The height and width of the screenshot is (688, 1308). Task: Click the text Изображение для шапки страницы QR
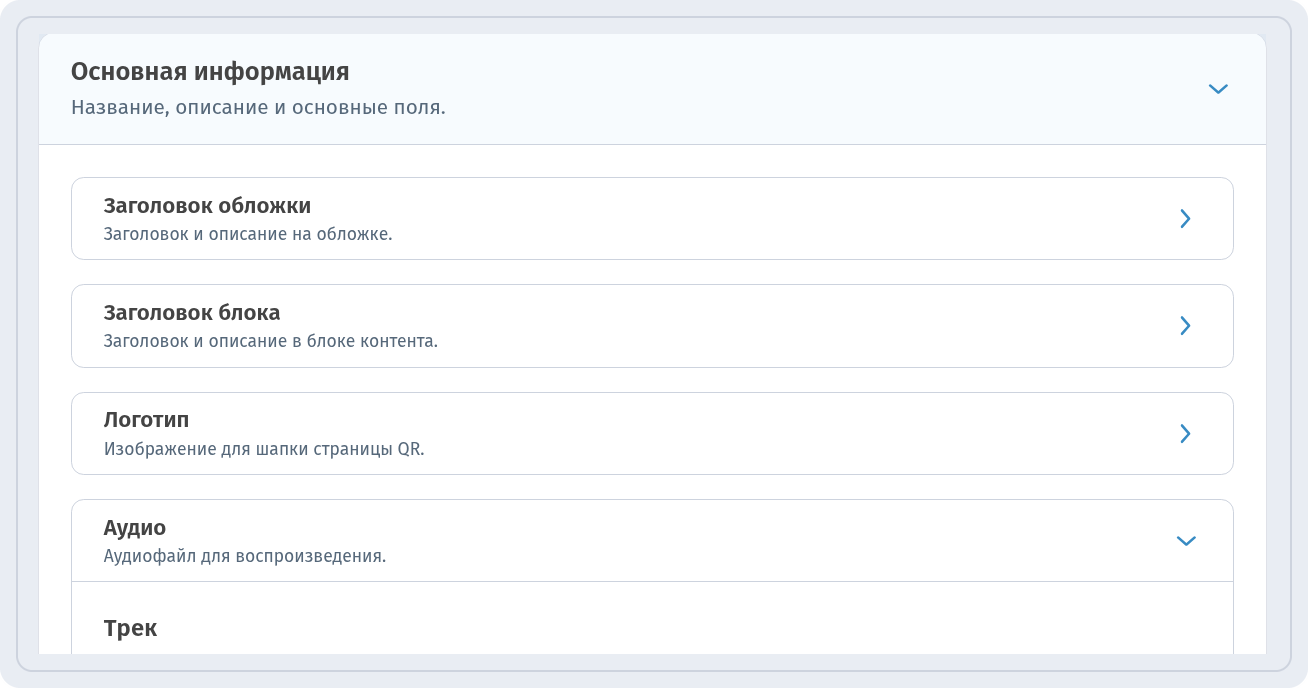click(x=264, y=449)
